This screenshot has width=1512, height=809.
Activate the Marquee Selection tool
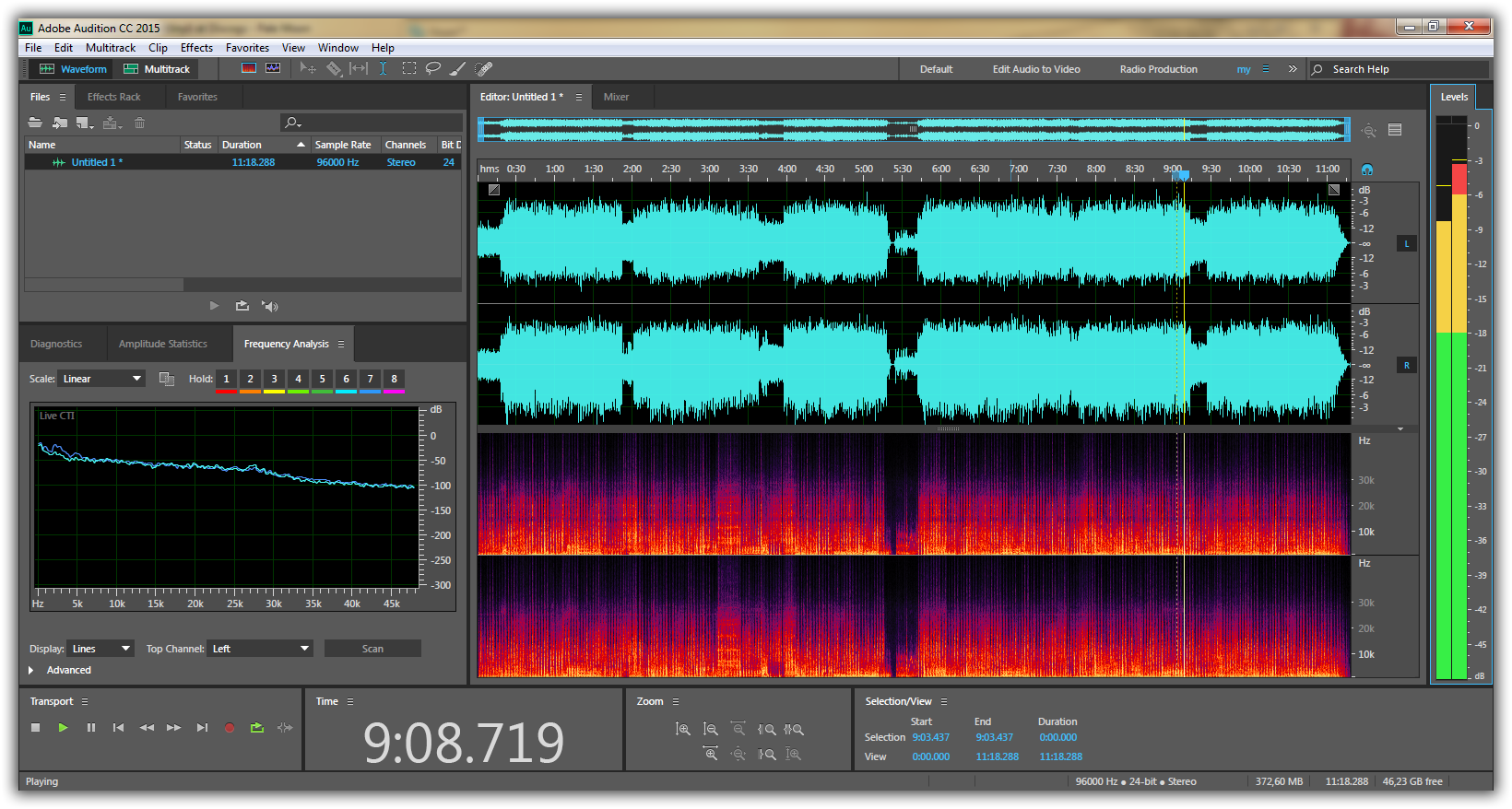coord(408,69)
